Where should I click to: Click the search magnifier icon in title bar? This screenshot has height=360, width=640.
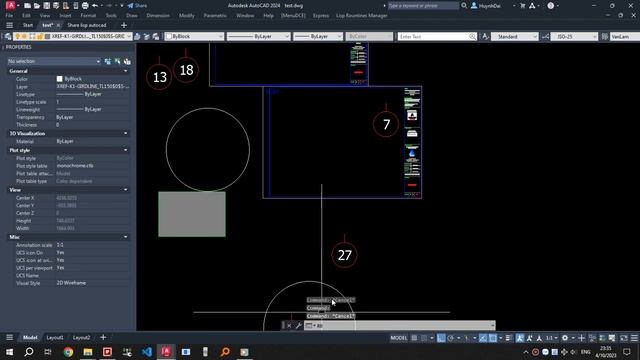(464, 6)
